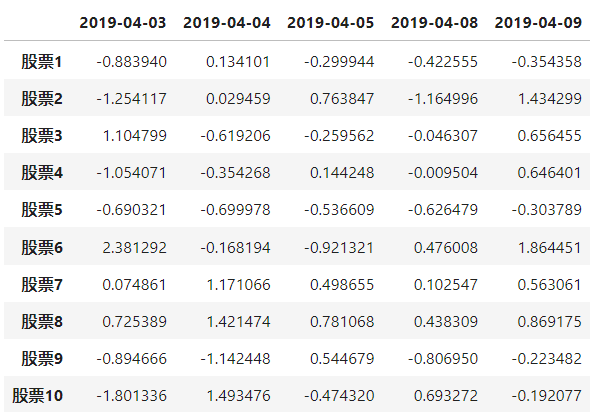Select the 股票7 row label
601x412 pixels.
click(41, 285)
